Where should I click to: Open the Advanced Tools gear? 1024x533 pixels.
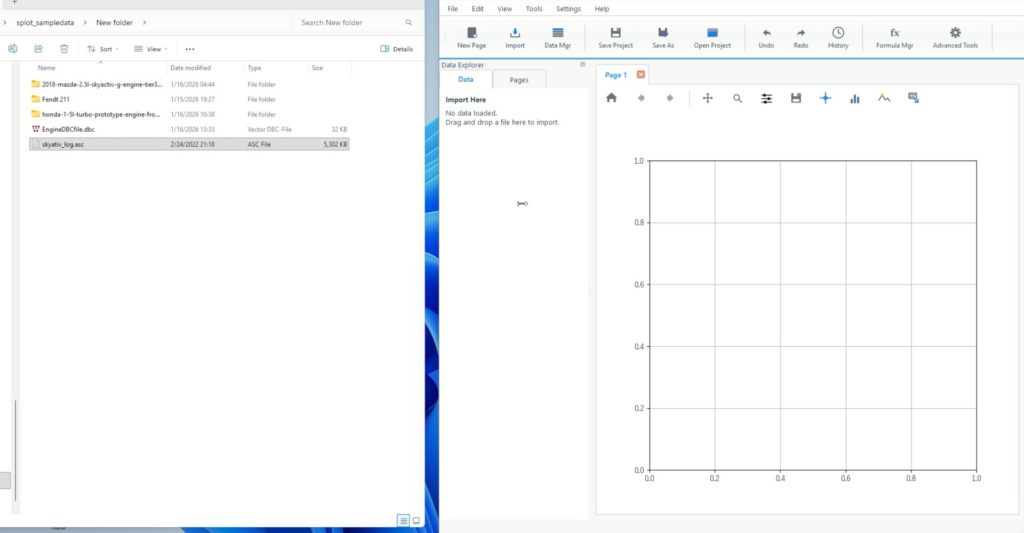955,37
